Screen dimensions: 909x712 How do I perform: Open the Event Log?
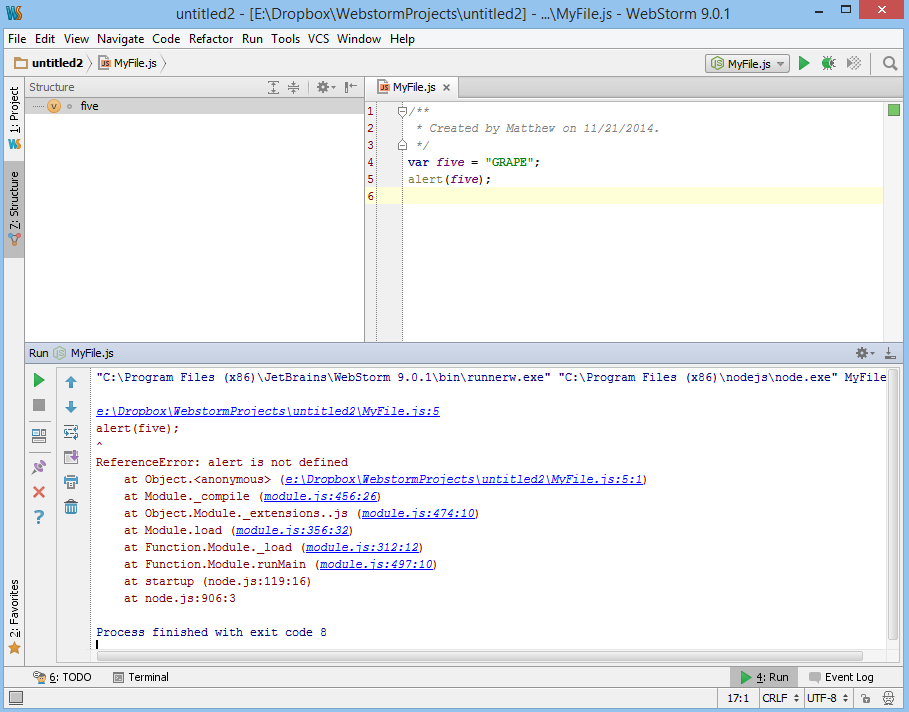click(x=841, y=677)
